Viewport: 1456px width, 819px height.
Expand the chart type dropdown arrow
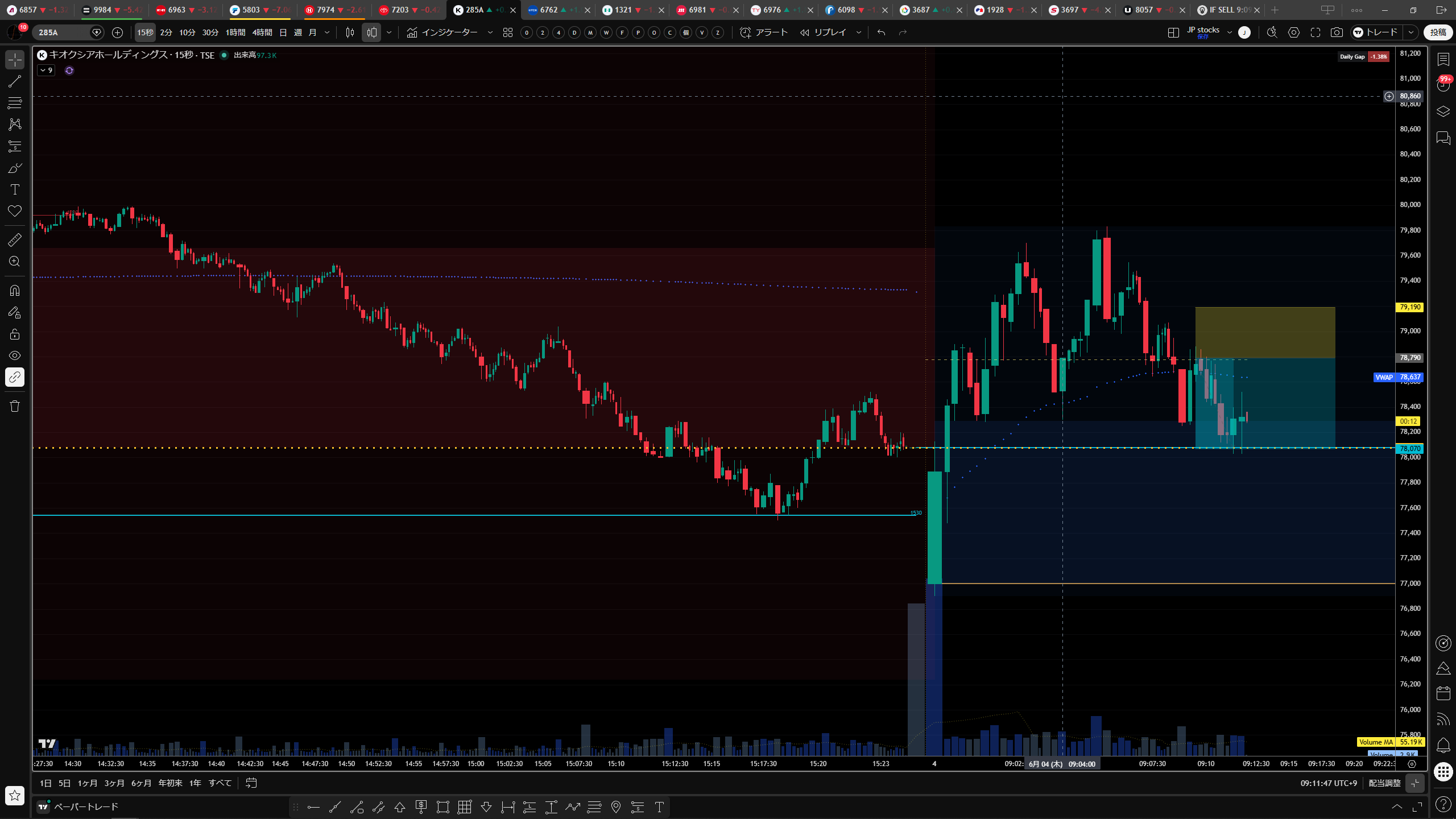pyautogui.click(x=389, y=32)
